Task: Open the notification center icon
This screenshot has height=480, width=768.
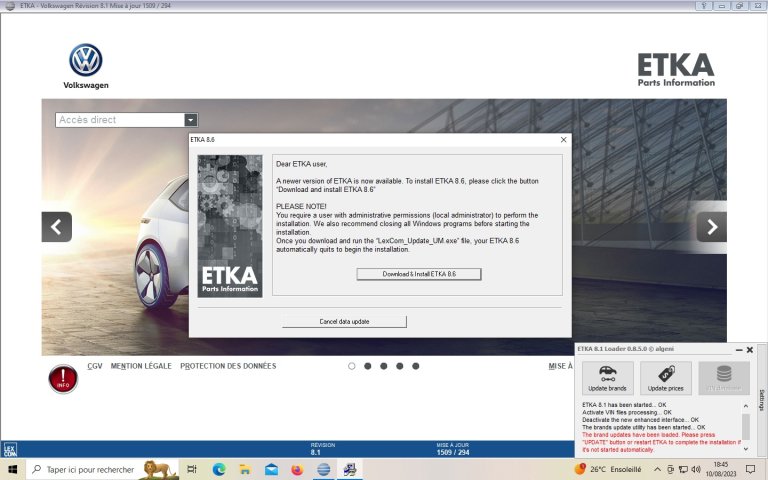Action: (x=750, y=469)
